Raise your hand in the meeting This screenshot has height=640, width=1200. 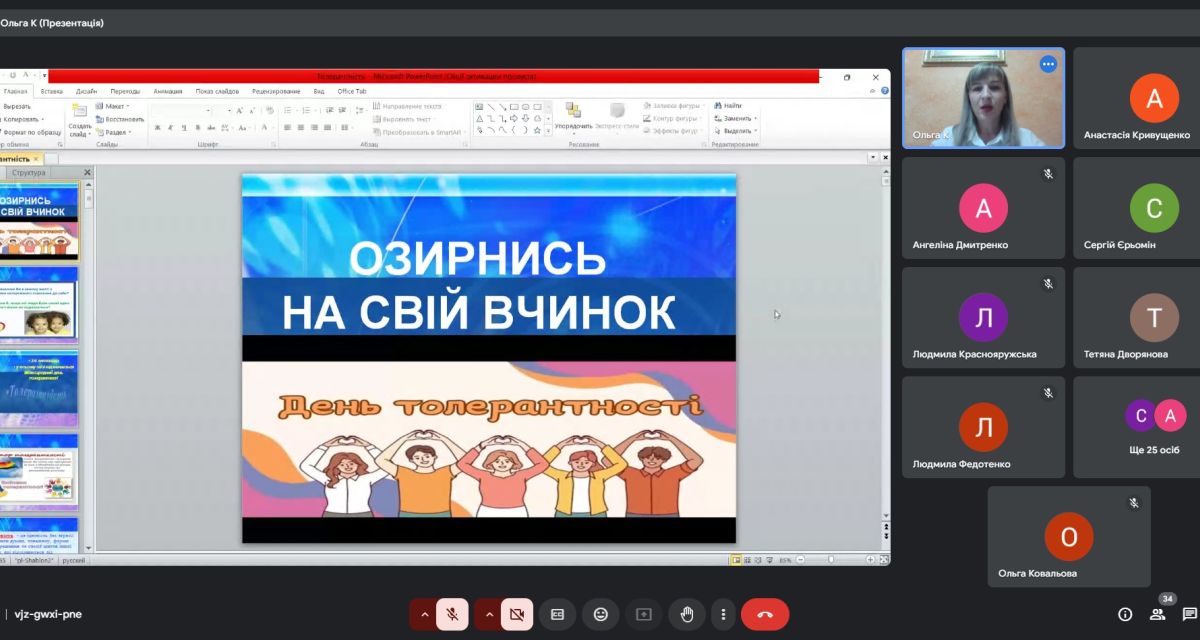[x=687, y=614]
